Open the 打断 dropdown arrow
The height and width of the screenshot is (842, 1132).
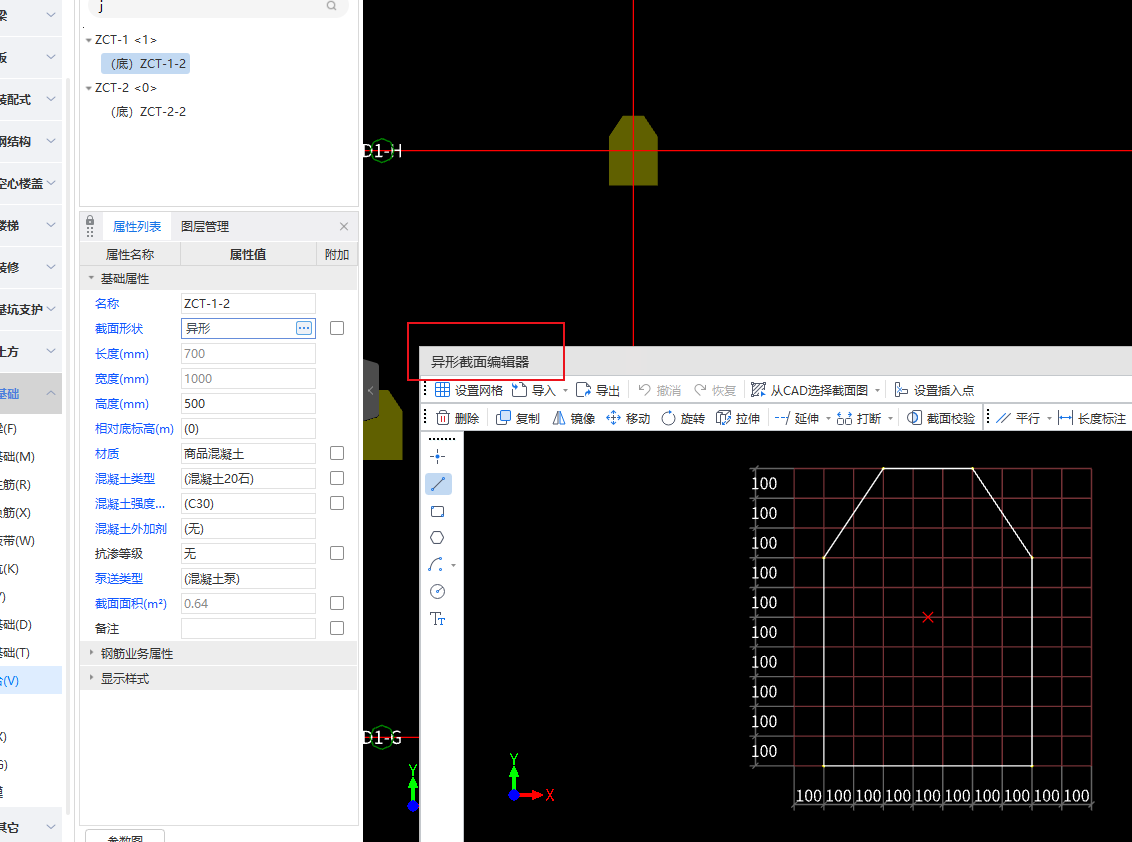click(x=891, y=419)
